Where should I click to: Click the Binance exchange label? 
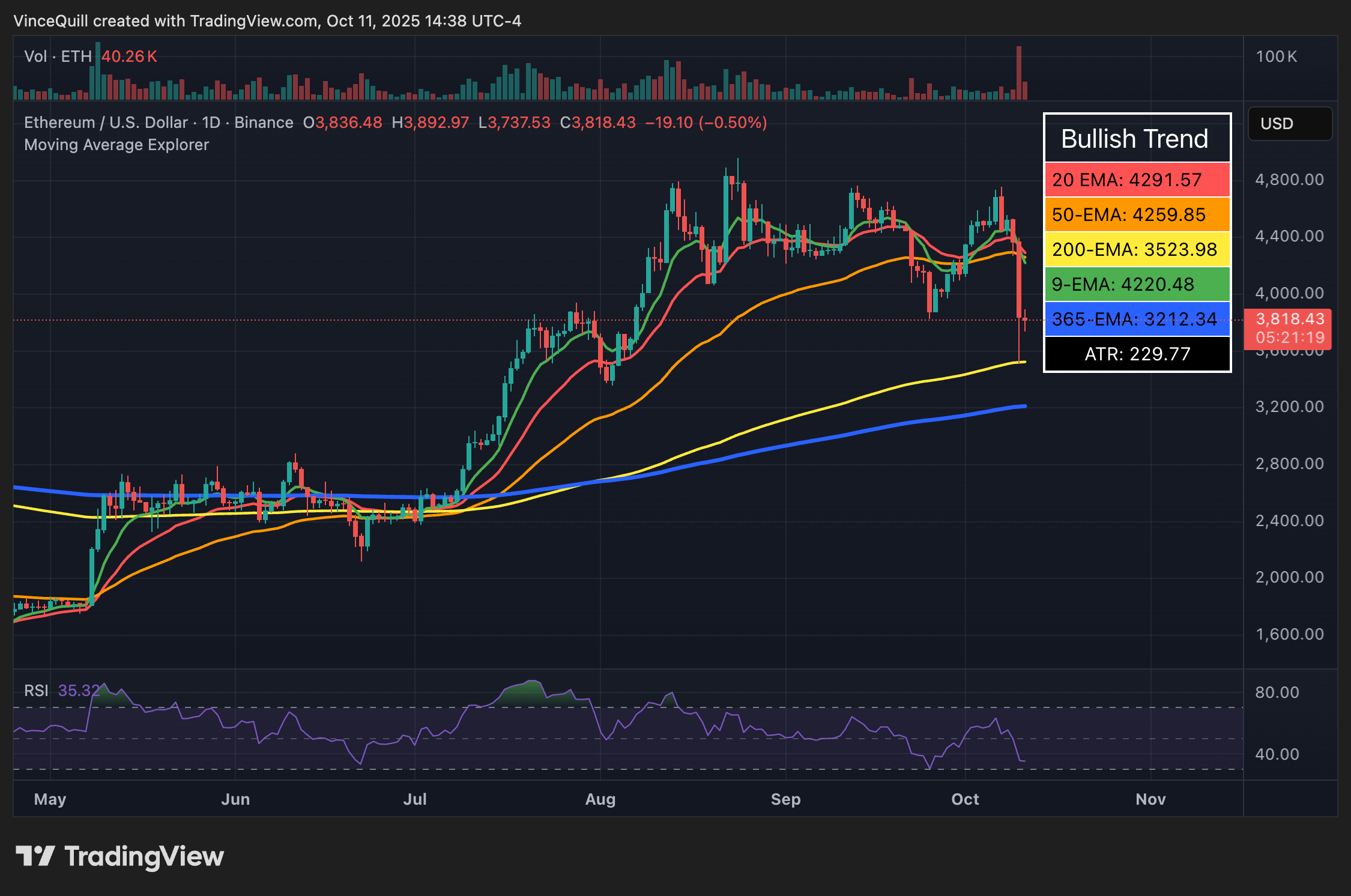click(x=263, y=122)
